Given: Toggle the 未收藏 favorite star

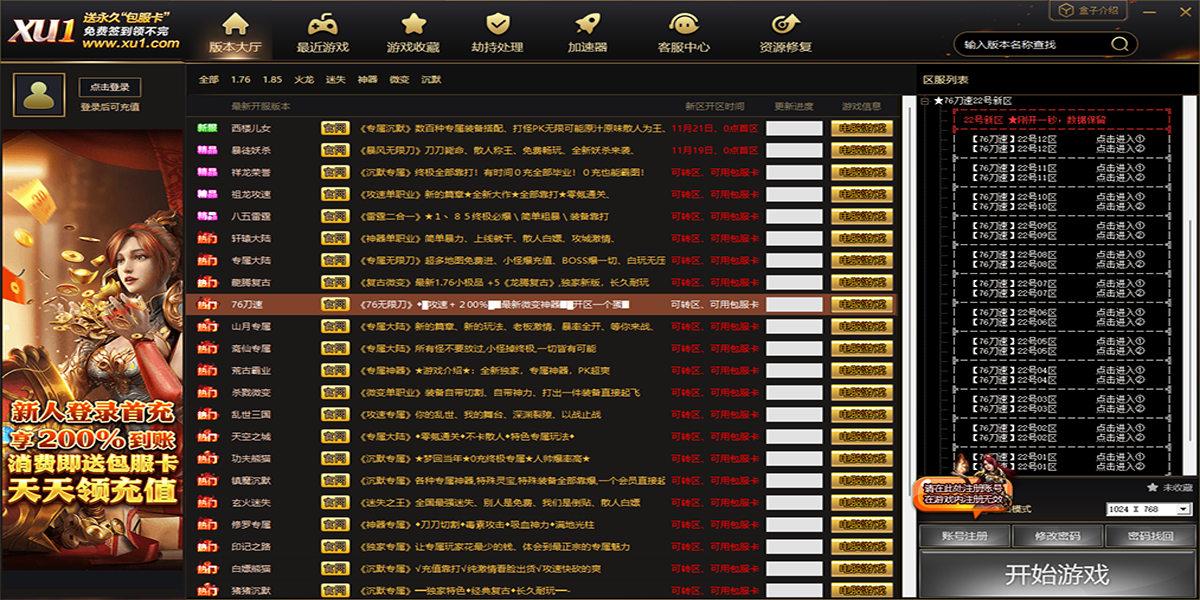Looking at the screenshot, I should coord(1152,487).
